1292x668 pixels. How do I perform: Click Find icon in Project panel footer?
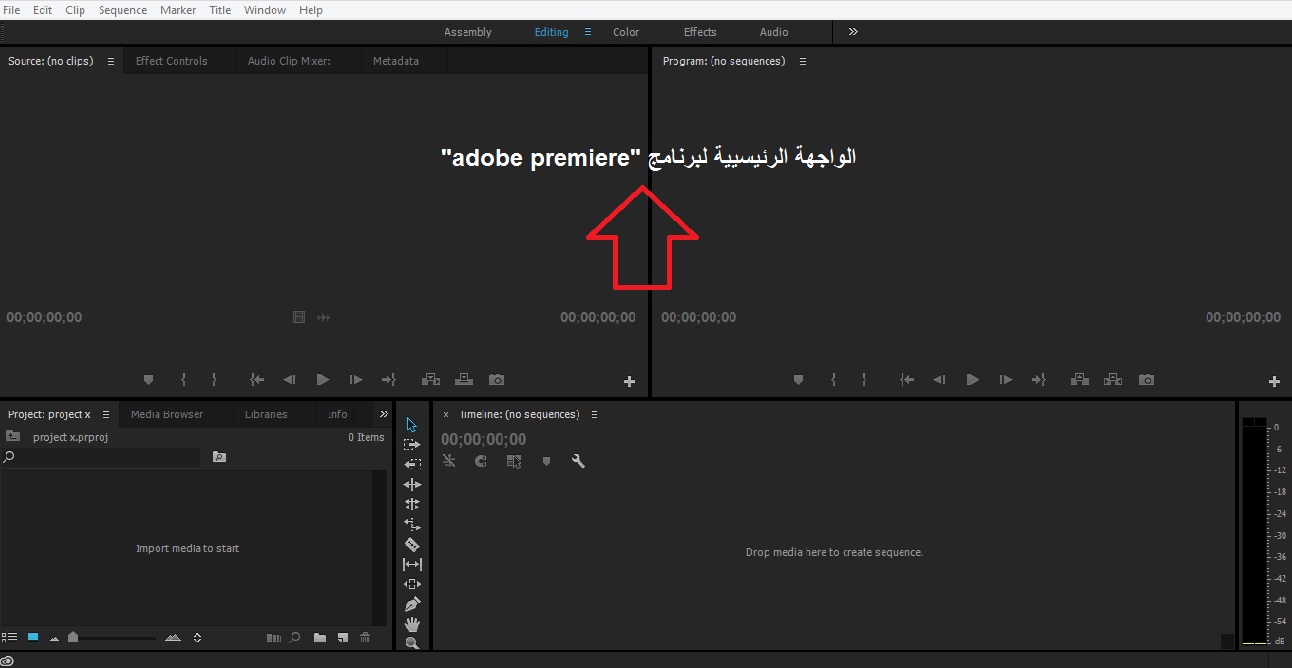(x=295, y=637)
